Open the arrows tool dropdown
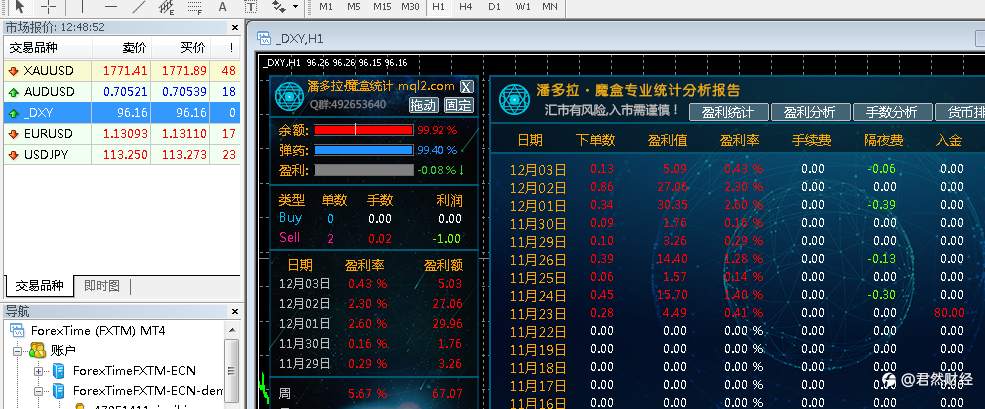 click(x=295, y=7)
